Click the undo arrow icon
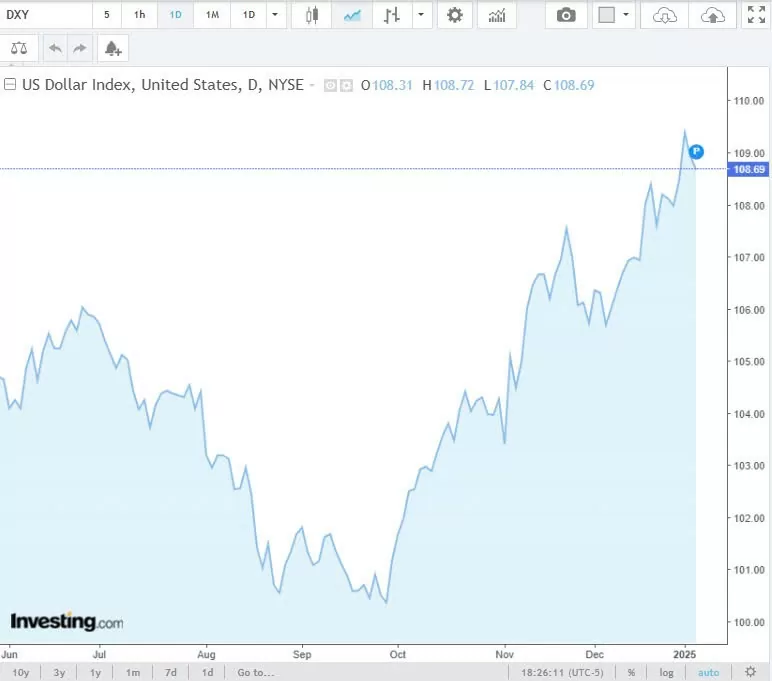Screen dimensions: 772x681 coord(55,48)
